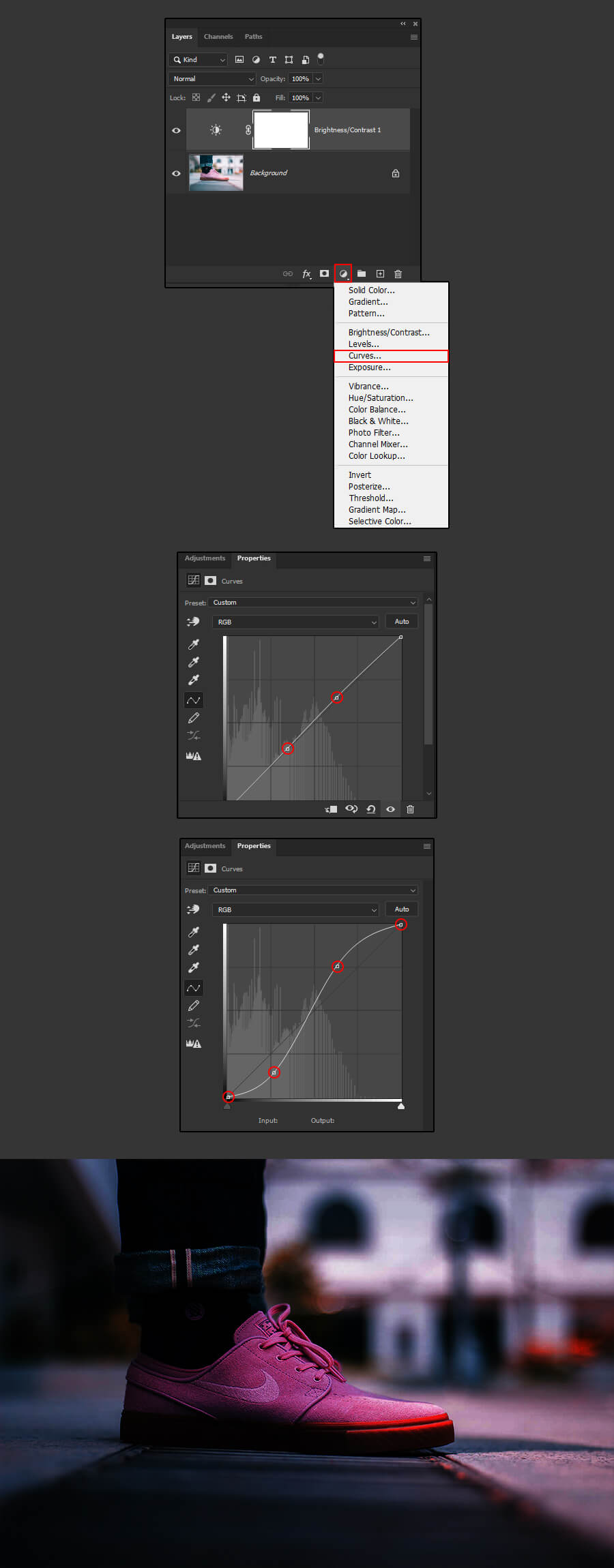This screenshot has width=614, height=1568.
Task: Select black point eyedropper in upper Curves panel
Action: tap(194, 644)
